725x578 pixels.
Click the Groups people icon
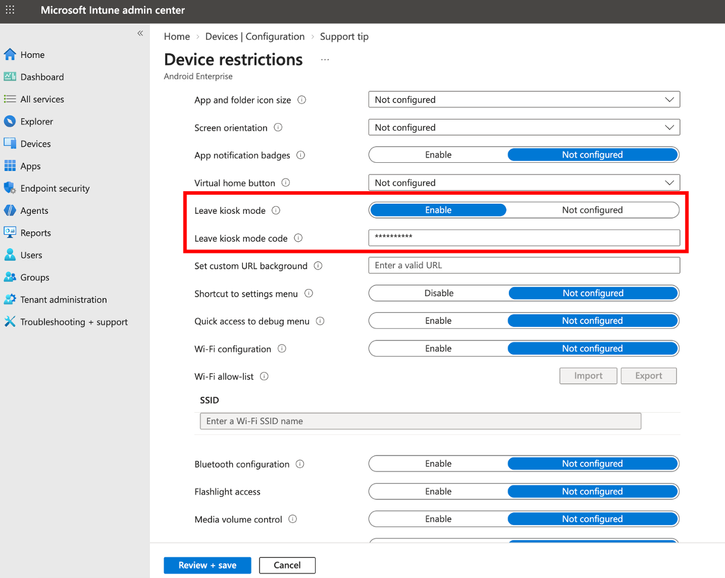[10, 277]
